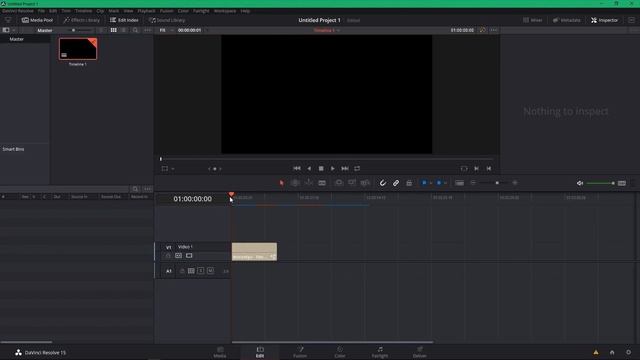Mute audio with the speaker icon
640x360 pixels.
click(580, 183)
